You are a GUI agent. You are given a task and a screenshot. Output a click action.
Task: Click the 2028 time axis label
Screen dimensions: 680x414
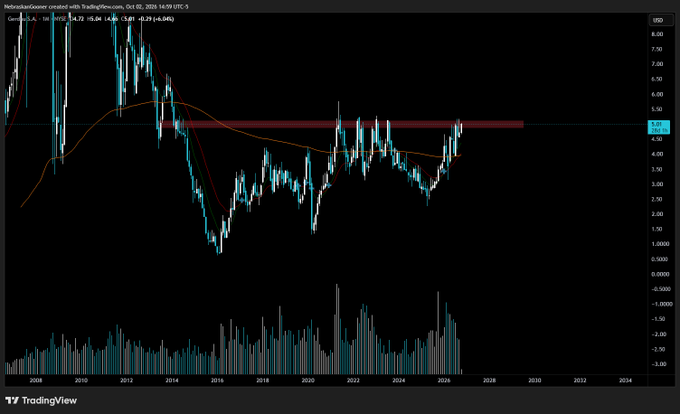(x=489, y=381)
